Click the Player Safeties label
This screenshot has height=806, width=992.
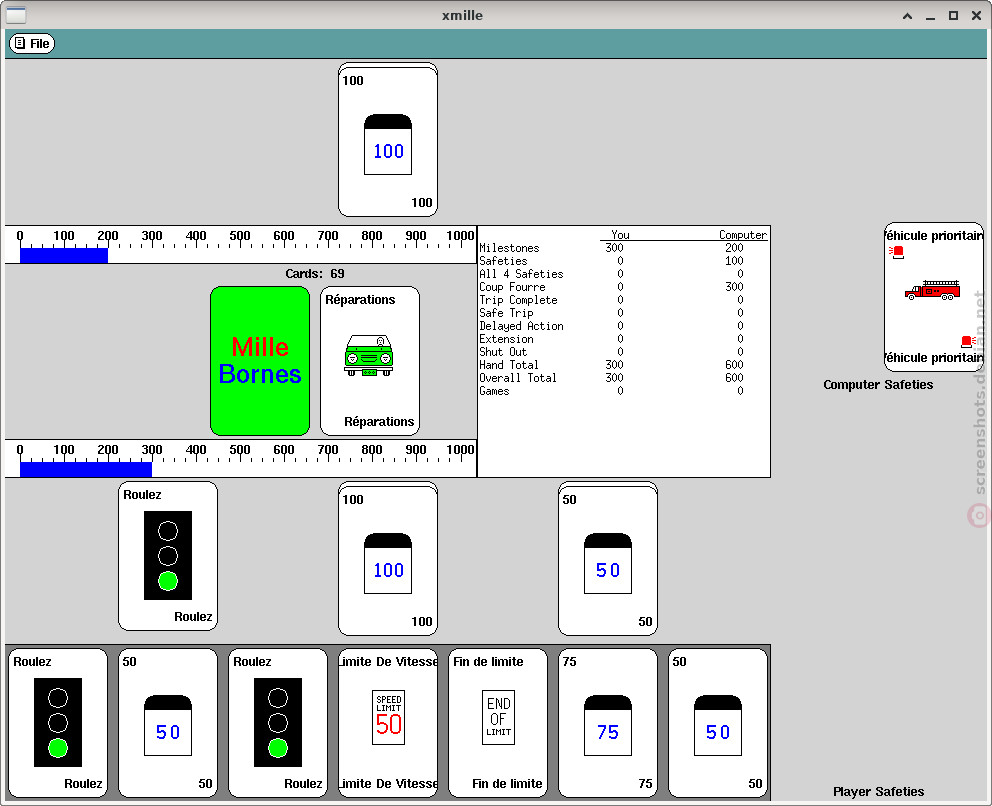(x=878, y=791)
